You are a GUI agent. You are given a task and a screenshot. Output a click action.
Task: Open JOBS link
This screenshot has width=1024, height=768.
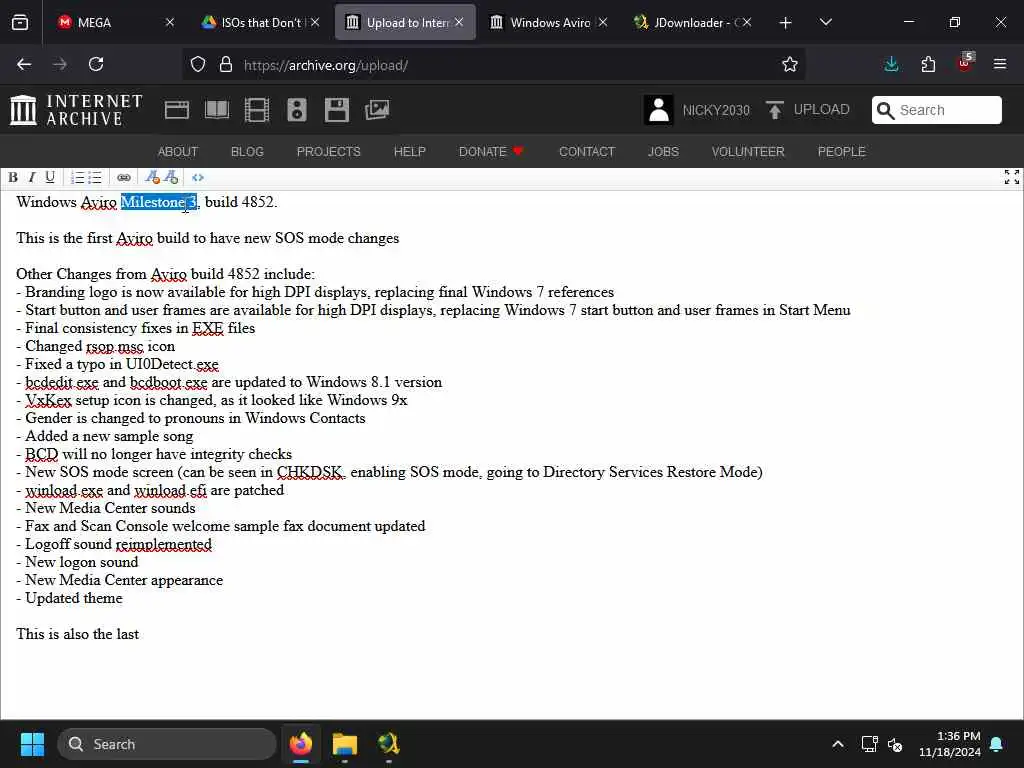[x=663, y=152]
